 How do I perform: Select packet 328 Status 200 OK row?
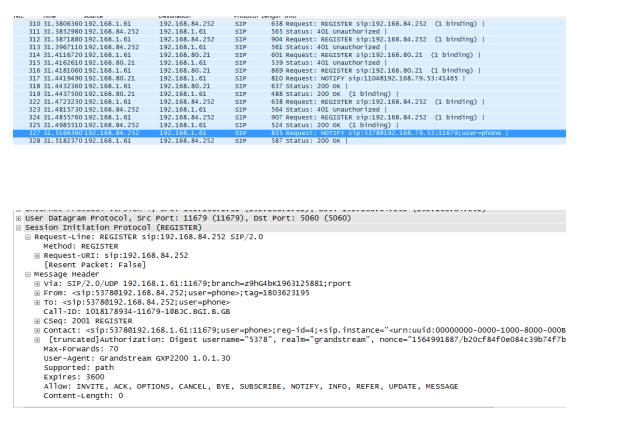point(289,141)
